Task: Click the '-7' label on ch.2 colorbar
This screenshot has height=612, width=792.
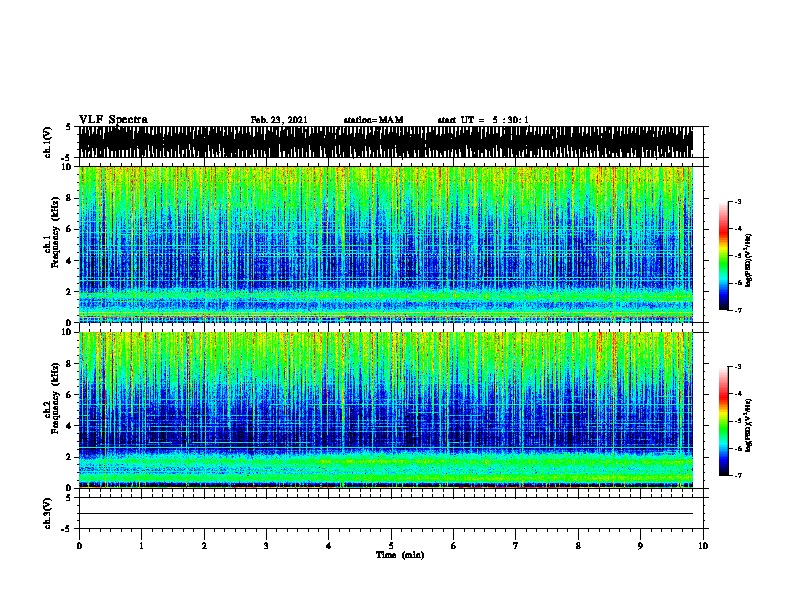Action: coord(738,476)
